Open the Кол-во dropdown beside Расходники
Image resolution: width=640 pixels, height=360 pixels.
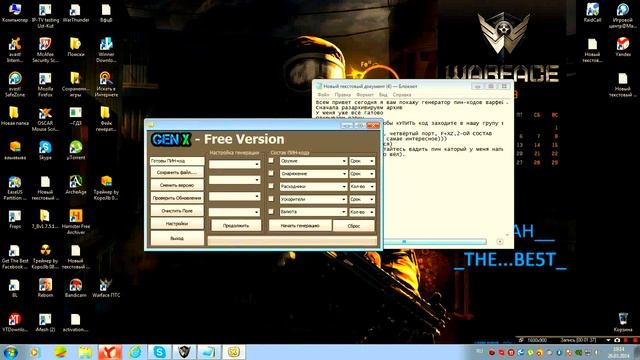tap(362, 187)
